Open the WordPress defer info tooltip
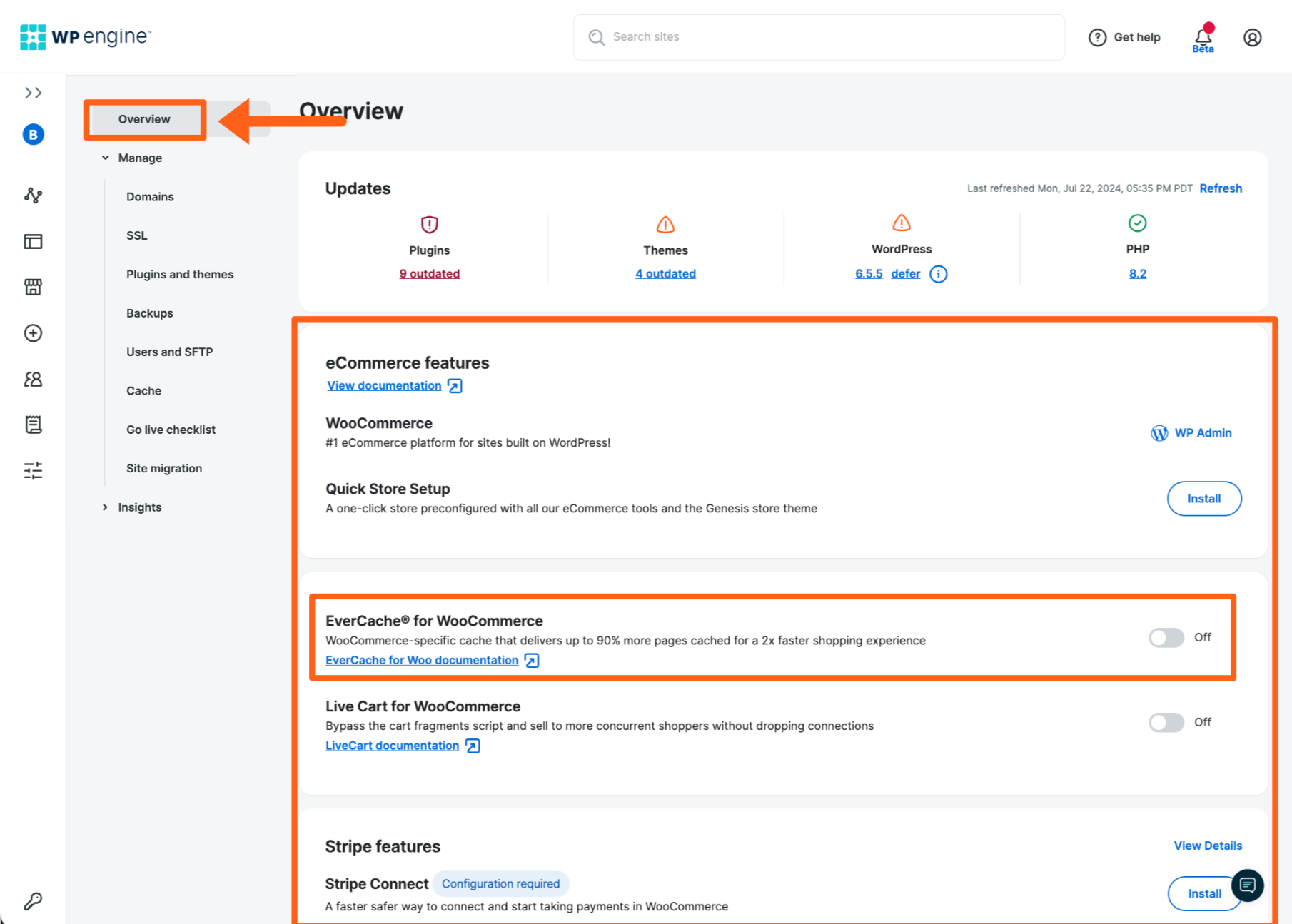Image resolution: width=1292 pixels, height=924 pixels. coord(938,273)
